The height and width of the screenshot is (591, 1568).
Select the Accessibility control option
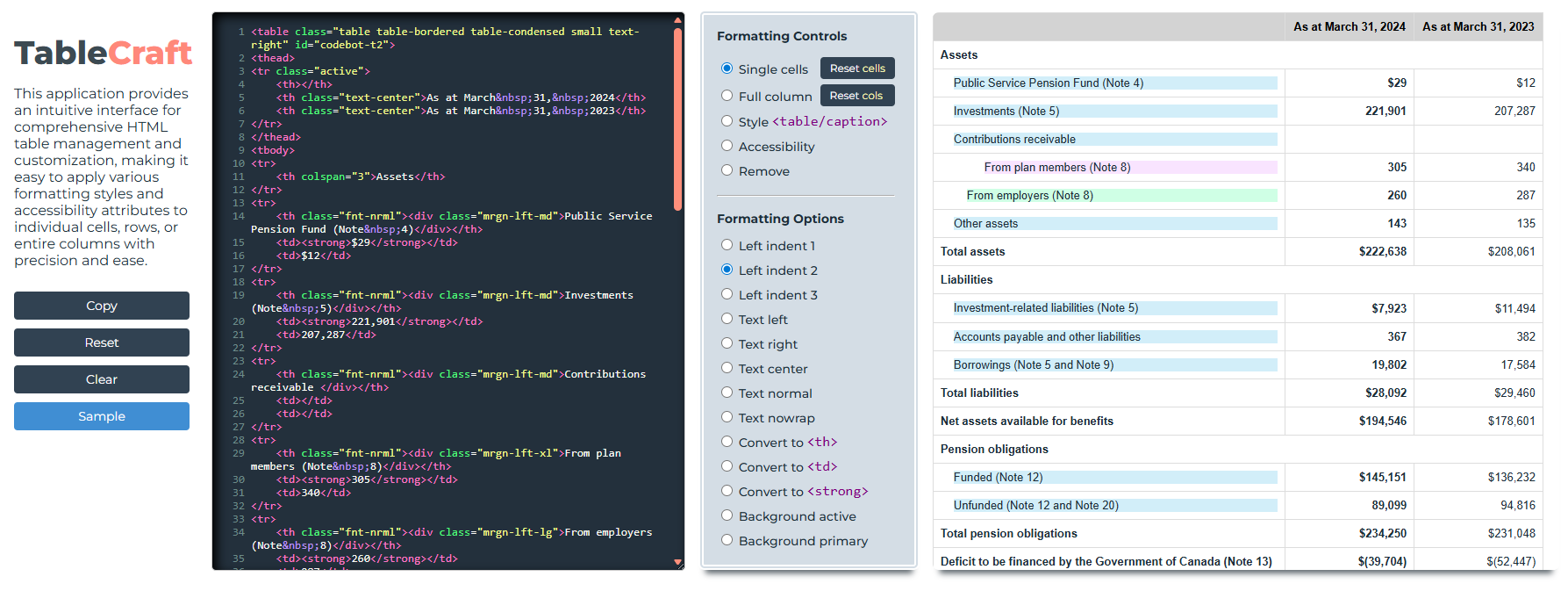pos(727,146)
